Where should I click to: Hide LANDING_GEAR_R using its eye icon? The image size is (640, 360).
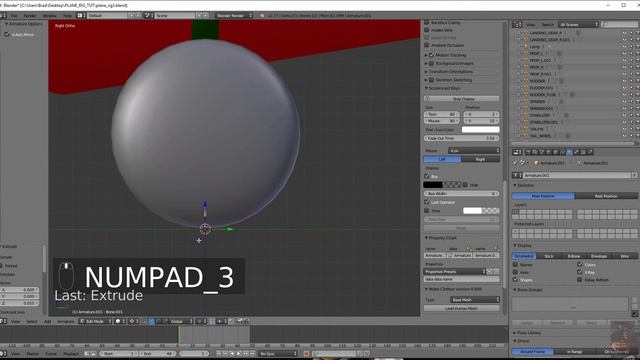[x=624, y=33]
